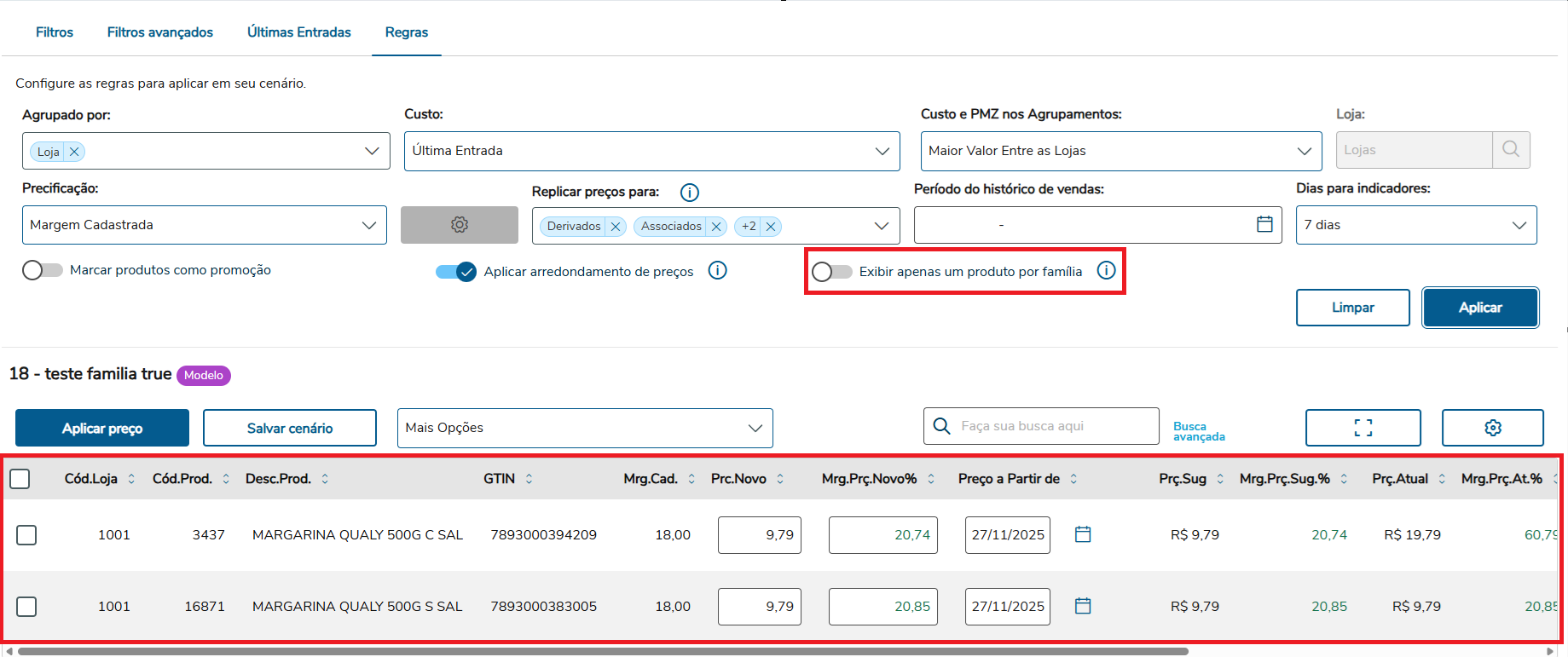Show info about one product per family
Image resolution: width=1568 pixels, height=657 pixels.
[1106, 270]
